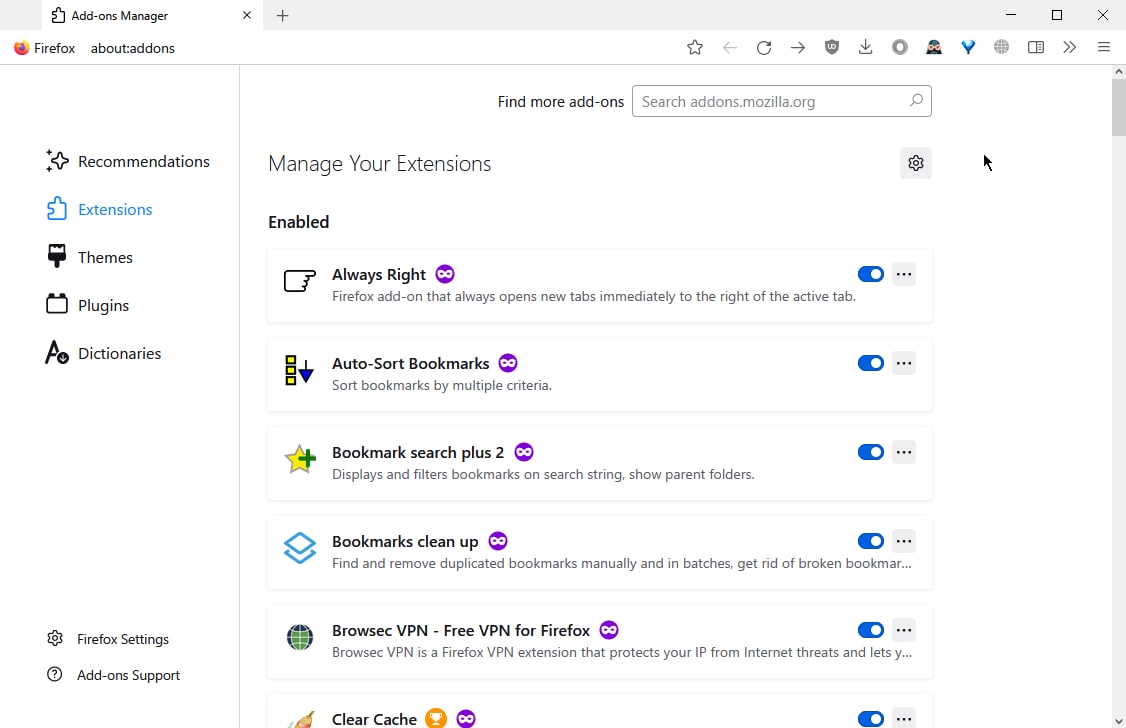Disable the Auto-Sort Bookmarks toggle
Image resolution: width=1126 pixels, height=728 pixels.
[870, 363]
